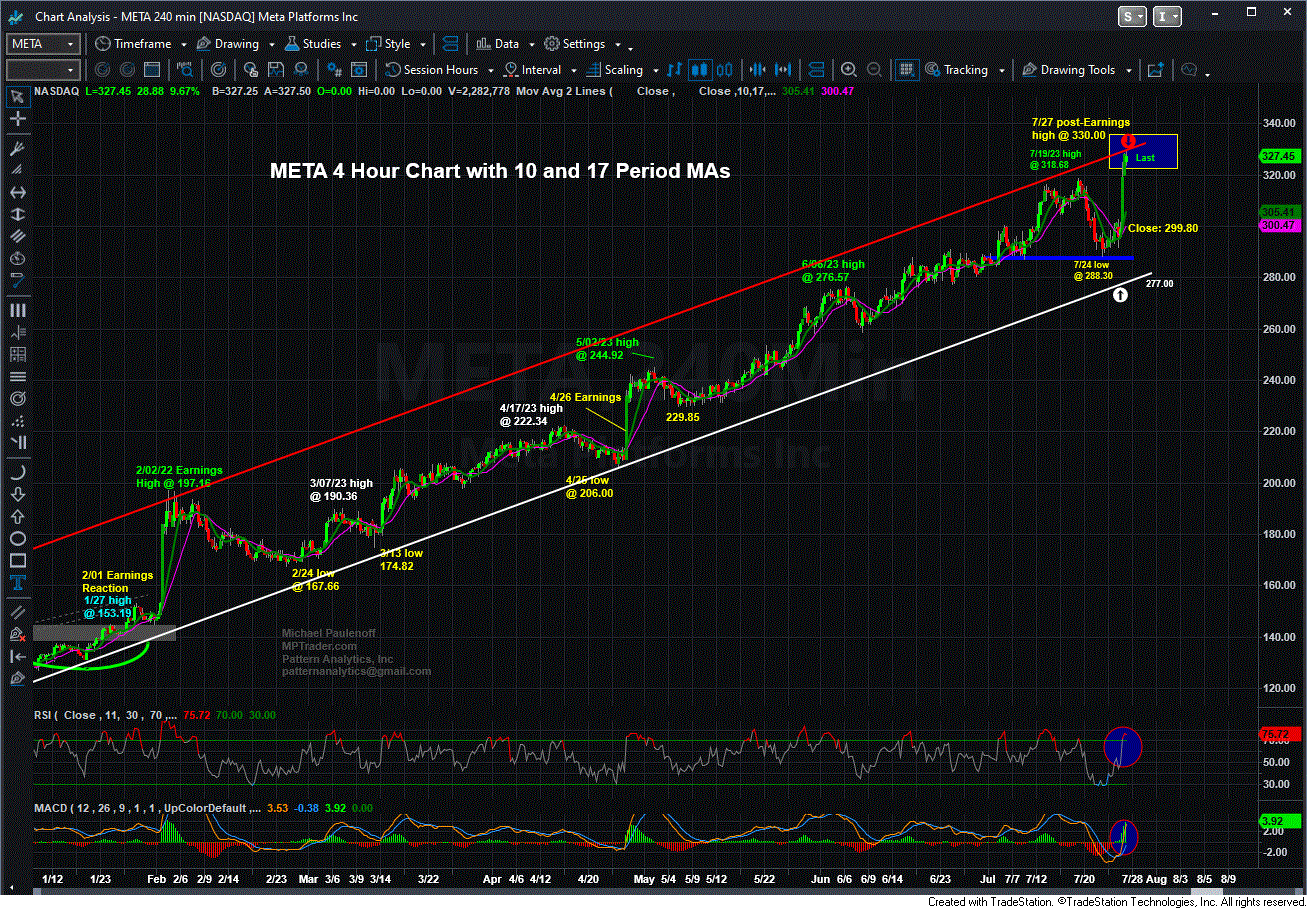The image size is (1307, 908).
Task: Insert an up arrow drawing
Action: [17, 517]
